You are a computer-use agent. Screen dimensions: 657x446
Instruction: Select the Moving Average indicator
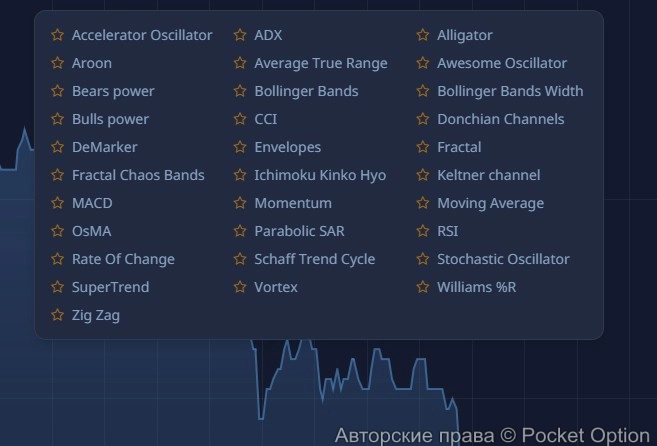coord(490,203)
